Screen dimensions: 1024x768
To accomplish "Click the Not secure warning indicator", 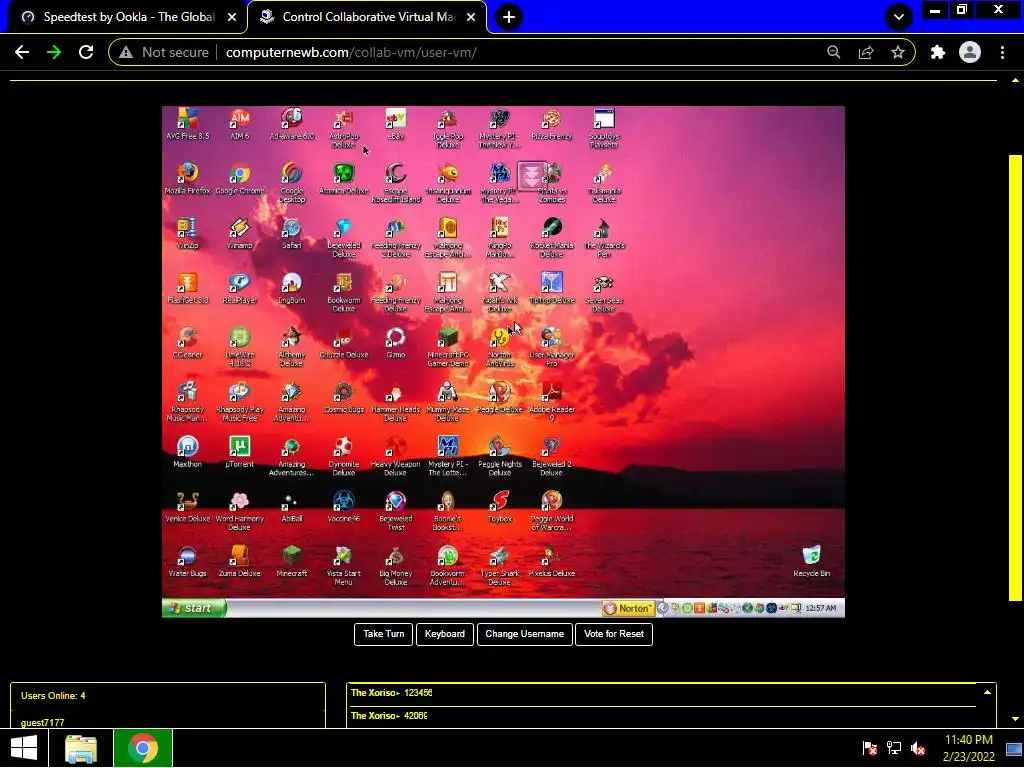I will 163,52.
